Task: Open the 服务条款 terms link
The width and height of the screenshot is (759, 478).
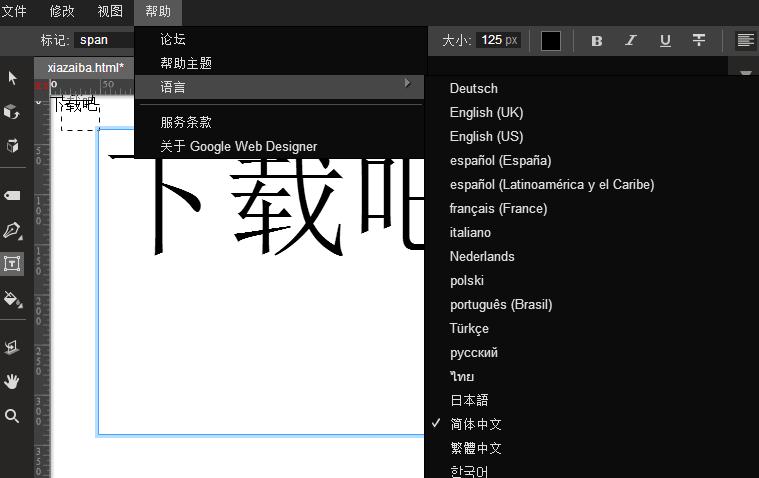Action: 186,122
